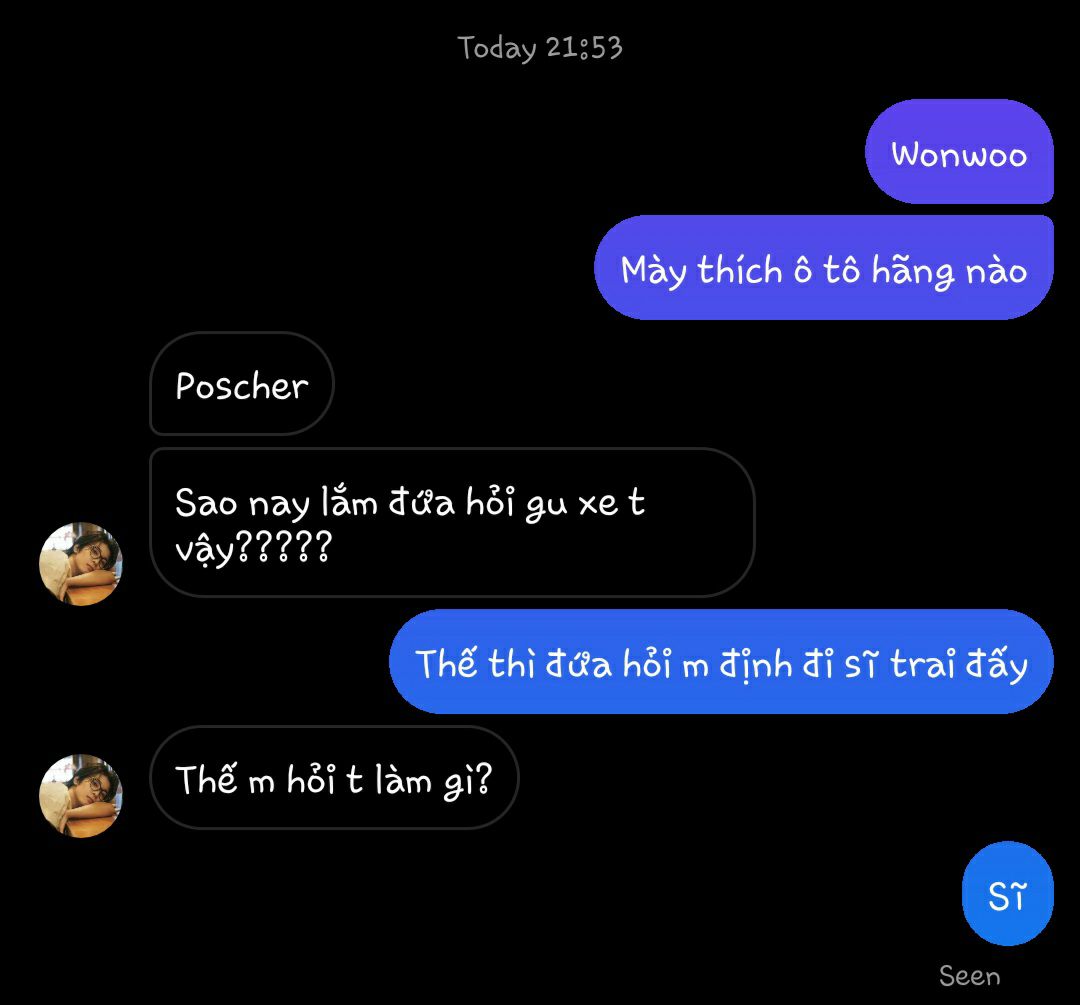Open the avatar next to 'Thế m hỏi t làm gì?'
Screen dimensions: 1080x1005
click(81, 796)
